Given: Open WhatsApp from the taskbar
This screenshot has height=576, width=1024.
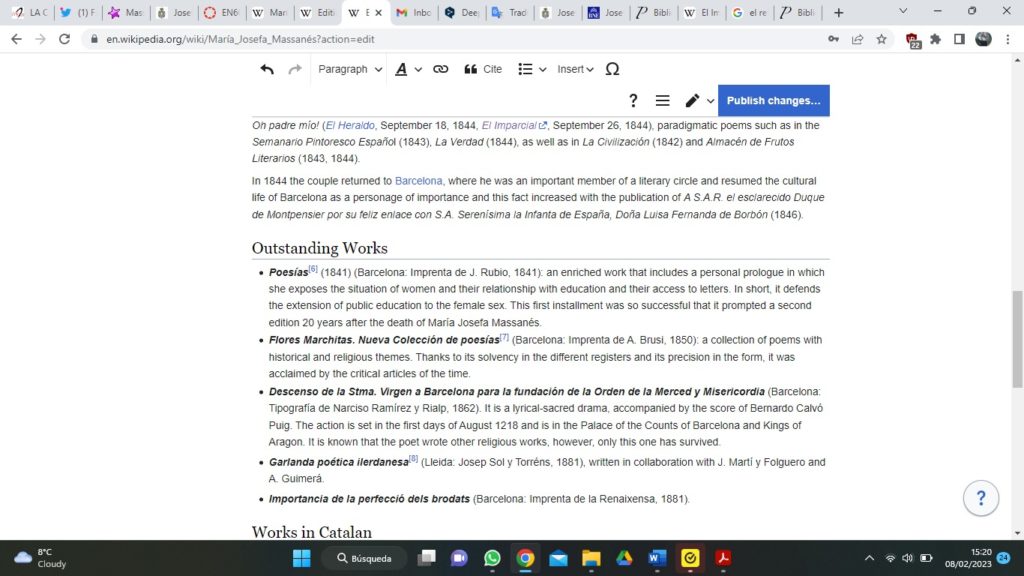Looking at the screenshot, I should coord(492,558).
